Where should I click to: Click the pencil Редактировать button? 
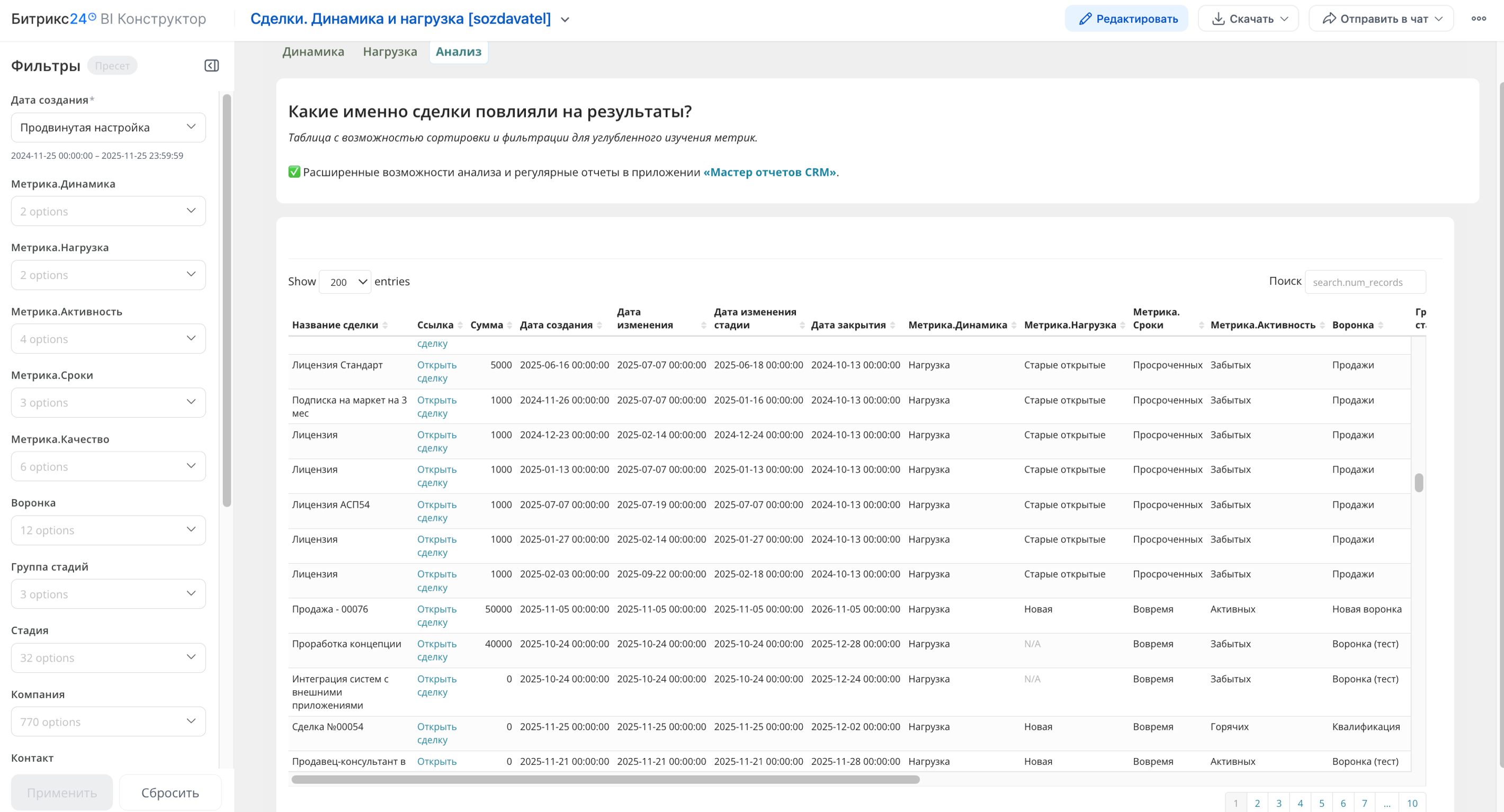[x=1126, y=19]
